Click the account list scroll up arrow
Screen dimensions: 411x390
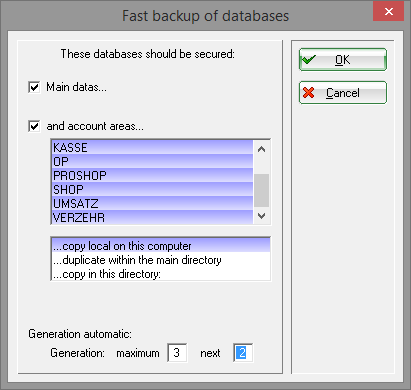(x=262, y=149)
